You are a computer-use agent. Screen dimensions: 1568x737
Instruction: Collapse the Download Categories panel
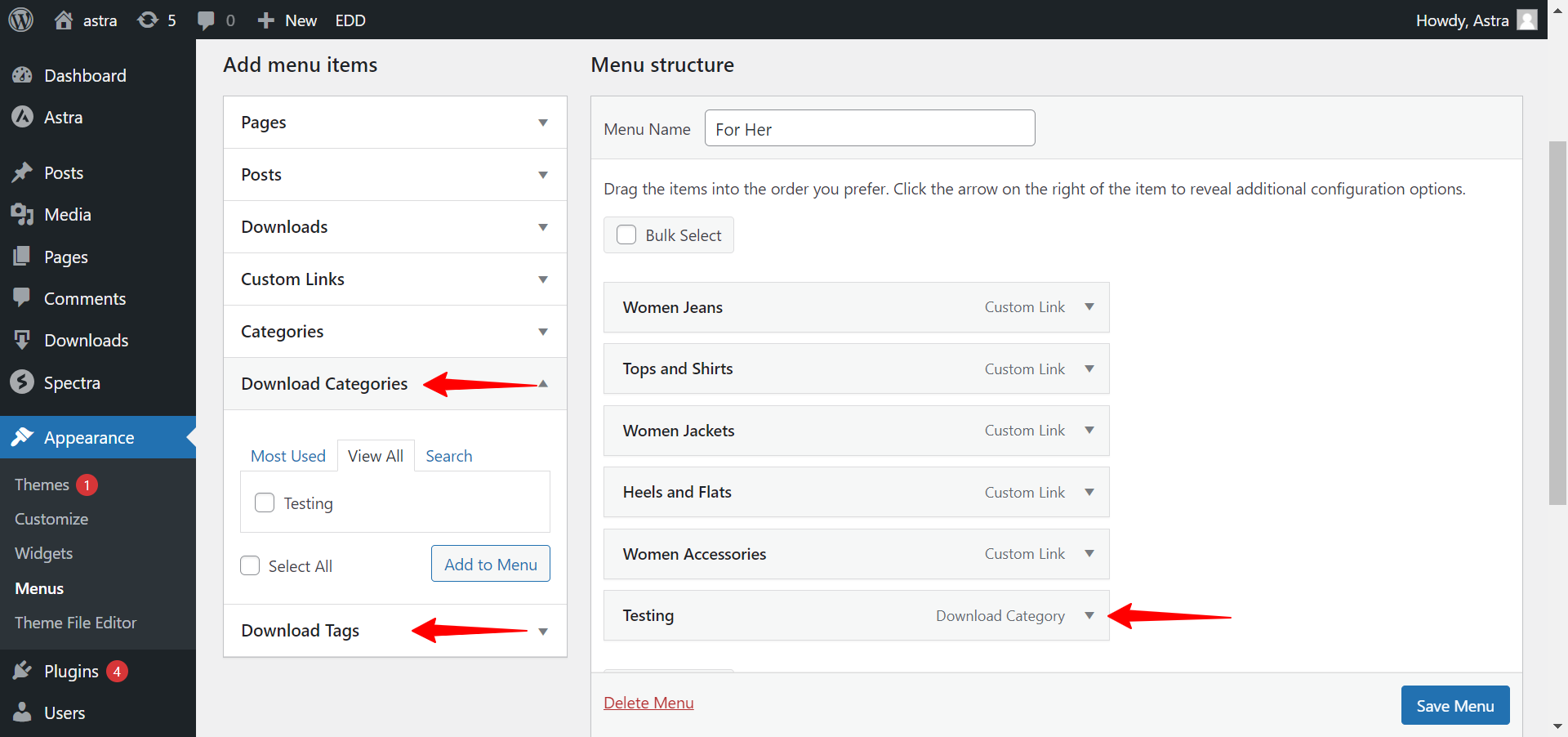[542, 383]
